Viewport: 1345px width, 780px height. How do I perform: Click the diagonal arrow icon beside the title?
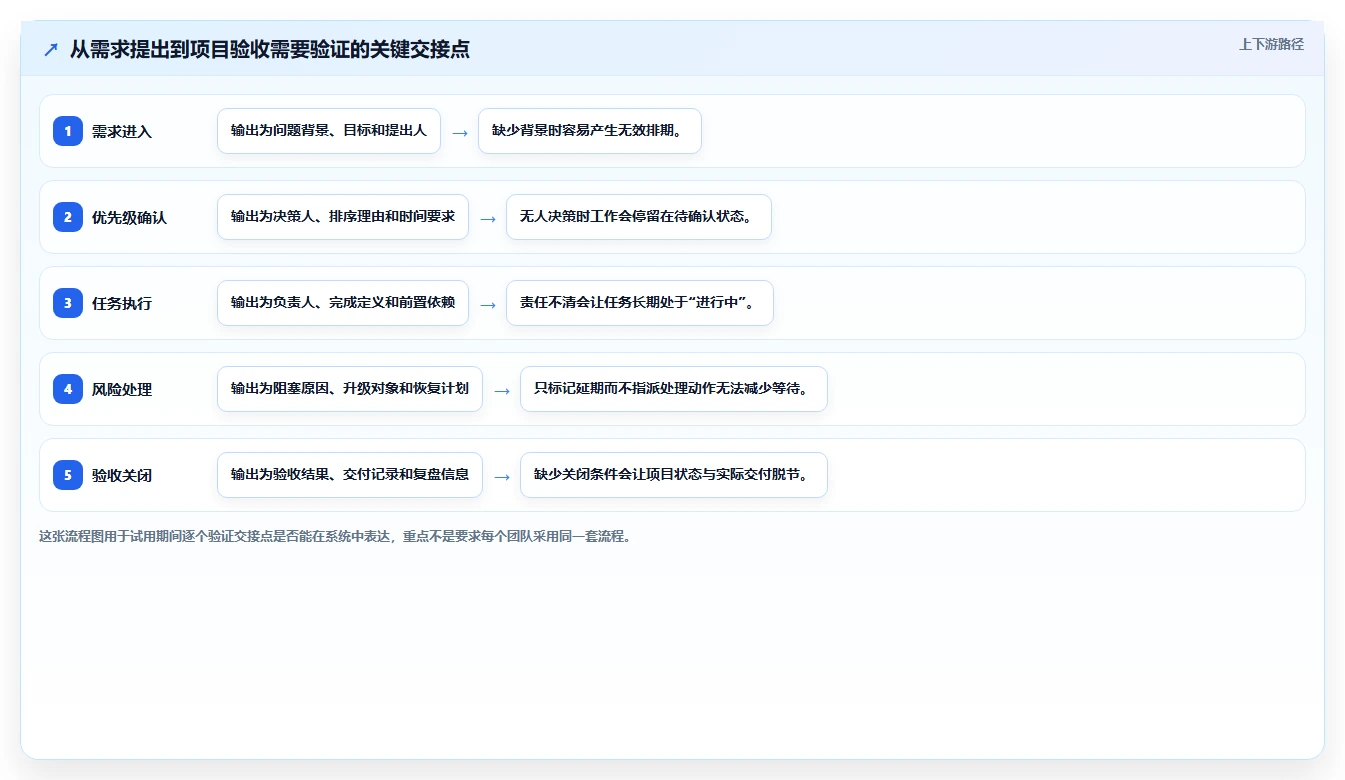click(51, 50)
